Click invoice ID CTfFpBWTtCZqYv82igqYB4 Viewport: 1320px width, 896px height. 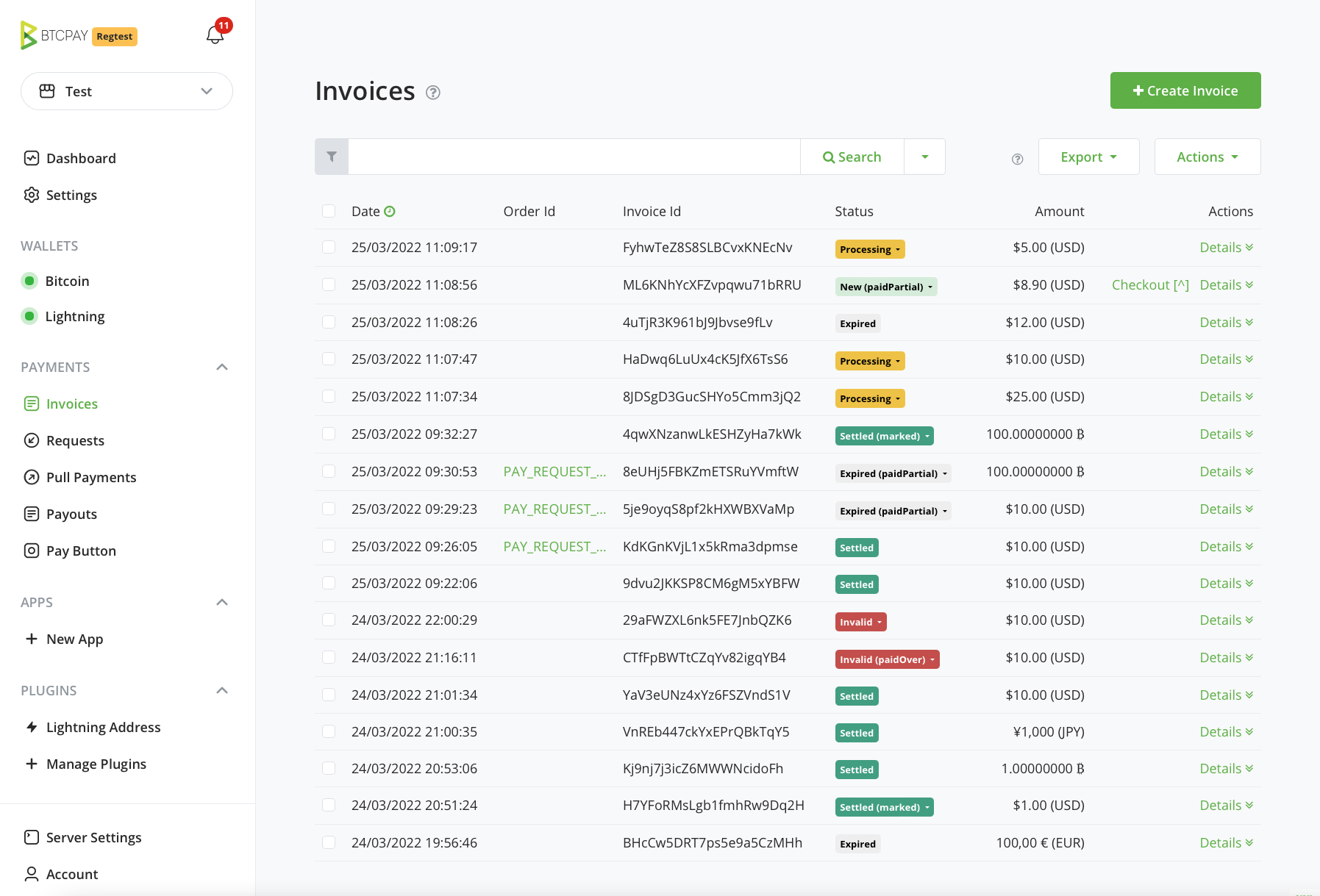click(x=704, y=657)
